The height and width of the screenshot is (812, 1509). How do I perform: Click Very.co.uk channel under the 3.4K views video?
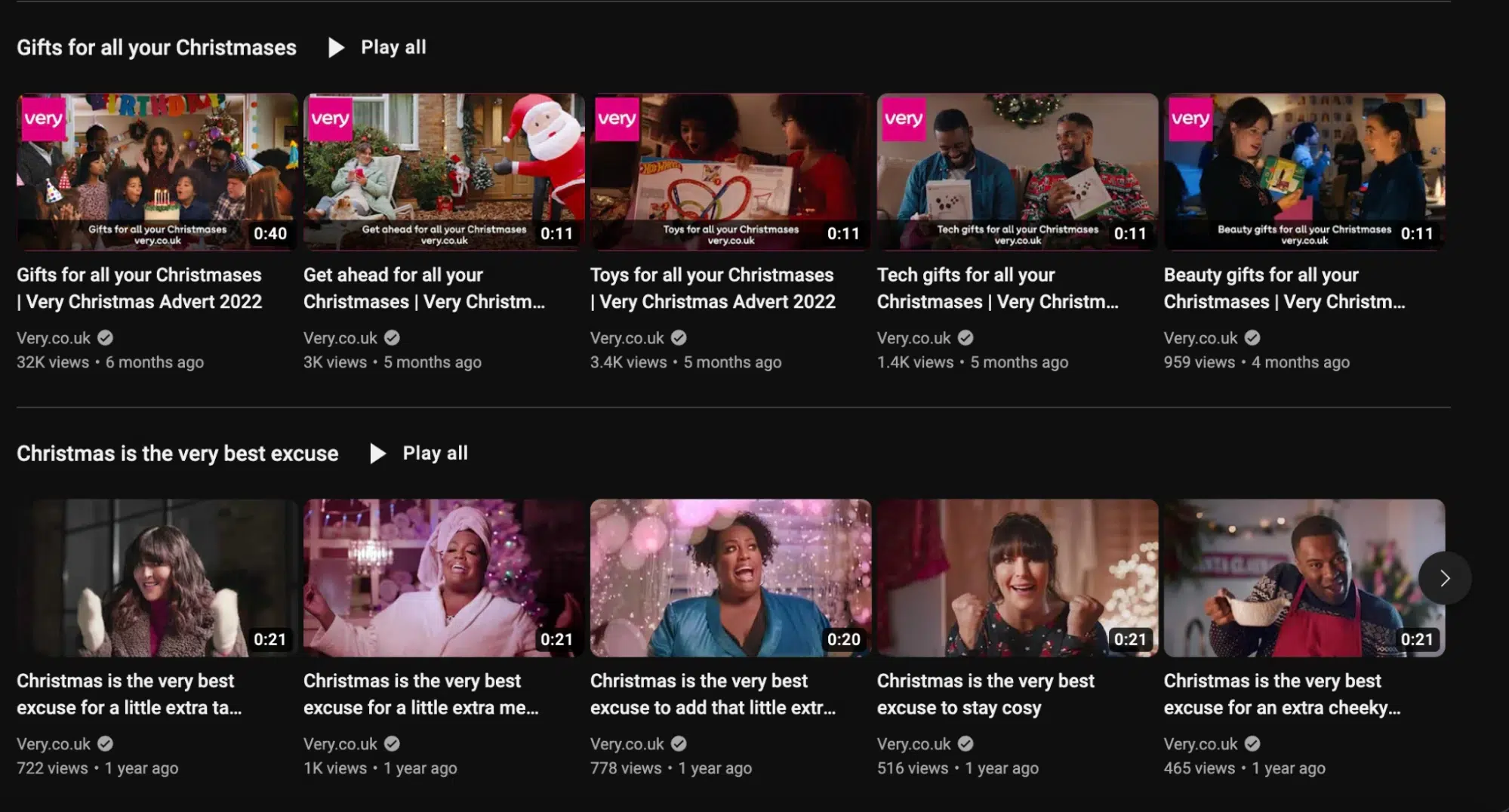pyautogui.click(x=627, y=338)
